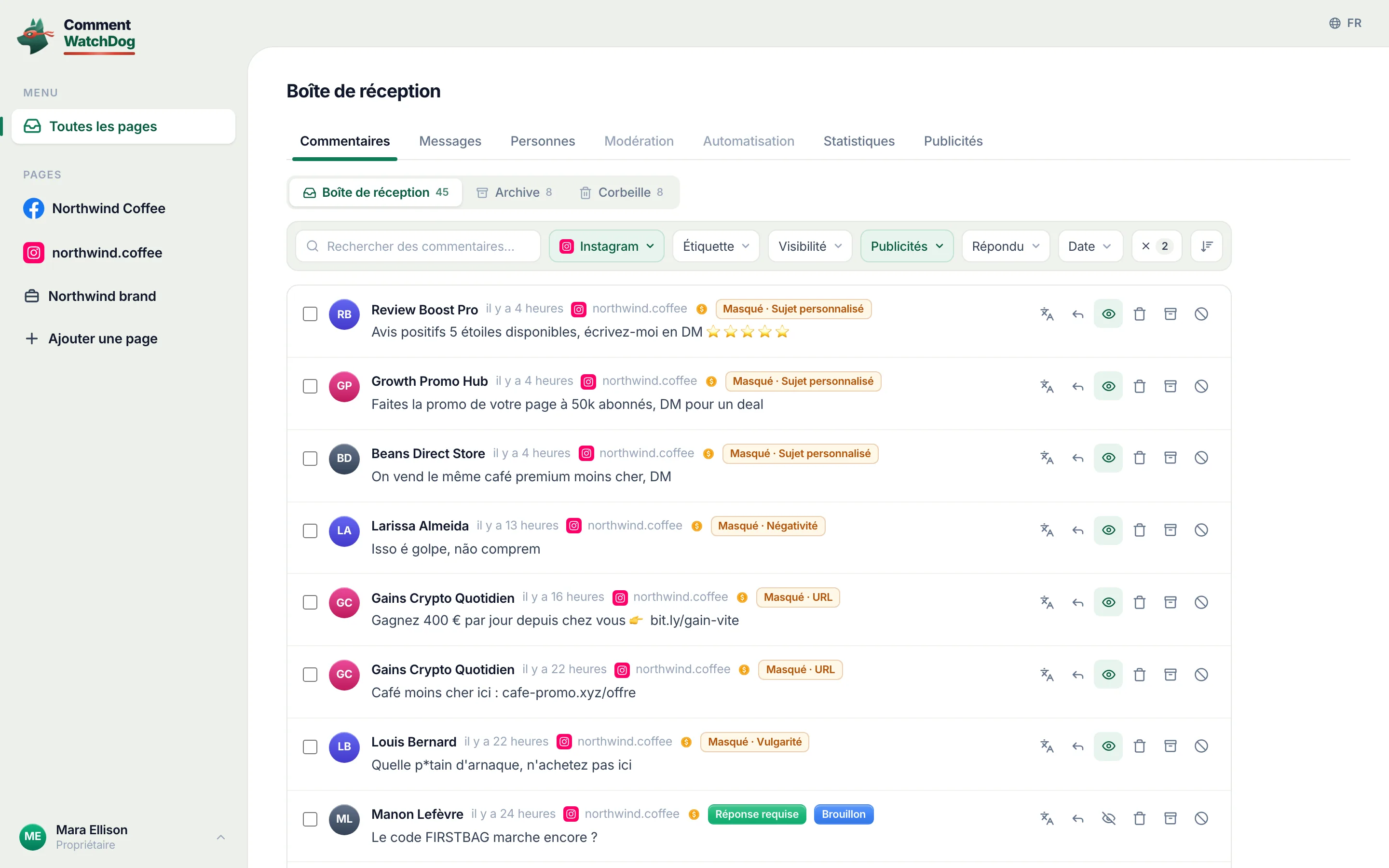Focus the Rechercher des commentaires field
This screenshot has height=868, width=1389.
pyautogui.click(x=418, y=246)
